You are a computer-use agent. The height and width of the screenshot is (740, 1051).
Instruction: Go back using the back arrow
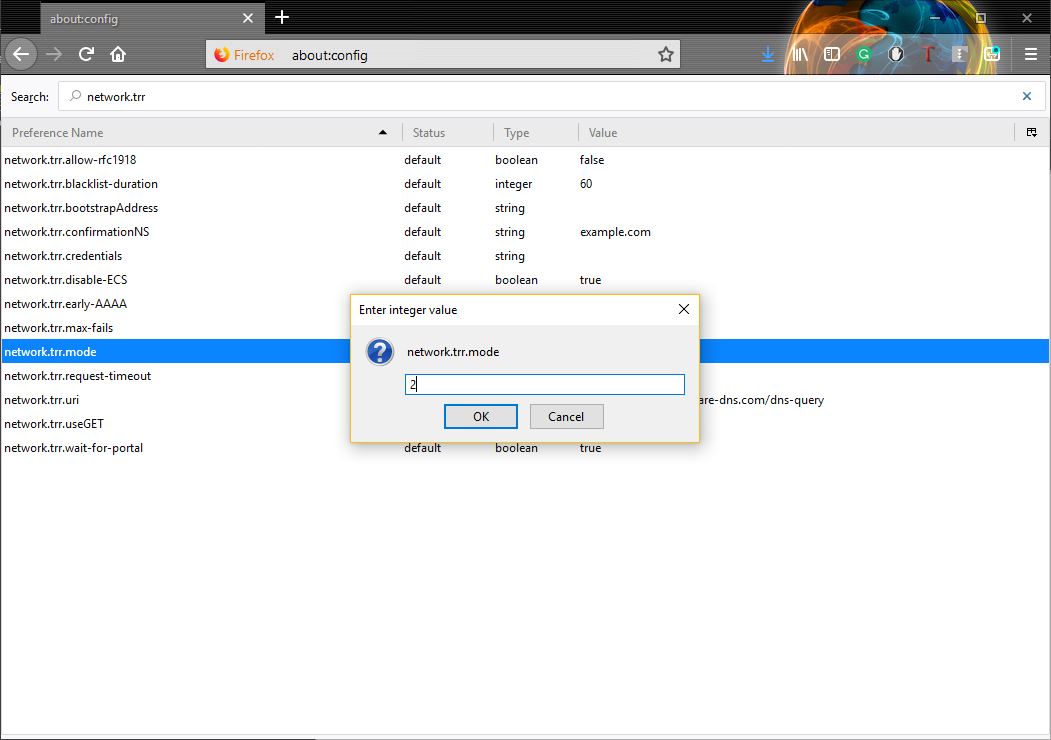pyautogui.click(x=22, y=55)
